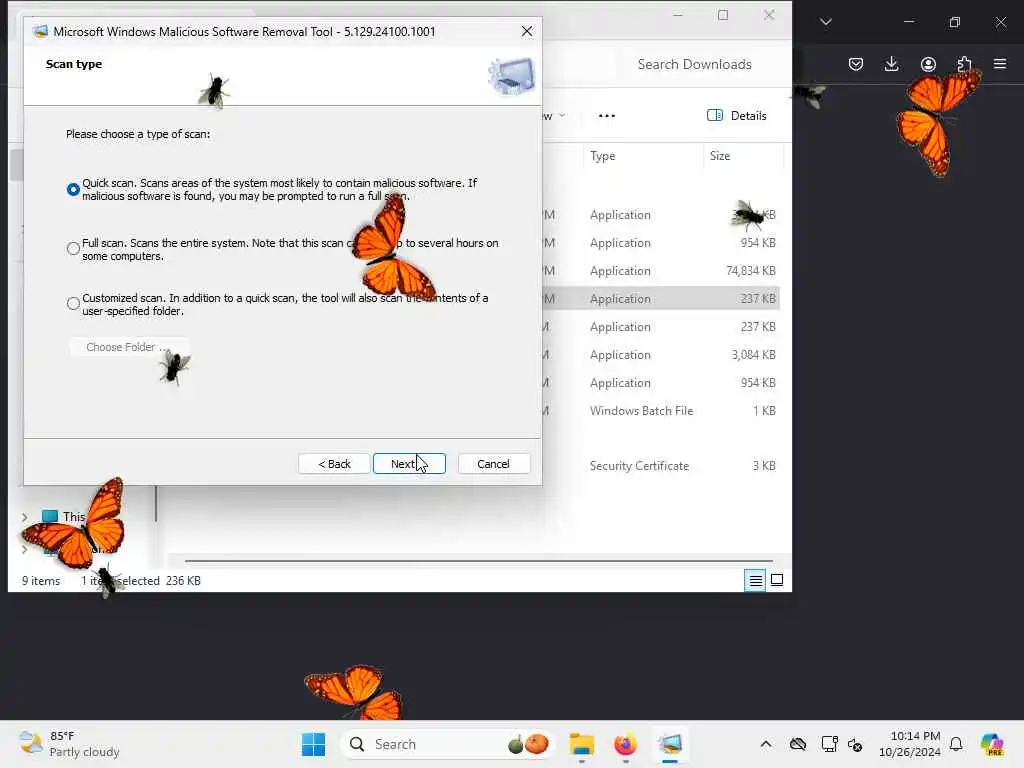
Task: Click the removal tool taskbar icon
Action: click(670, 744)
